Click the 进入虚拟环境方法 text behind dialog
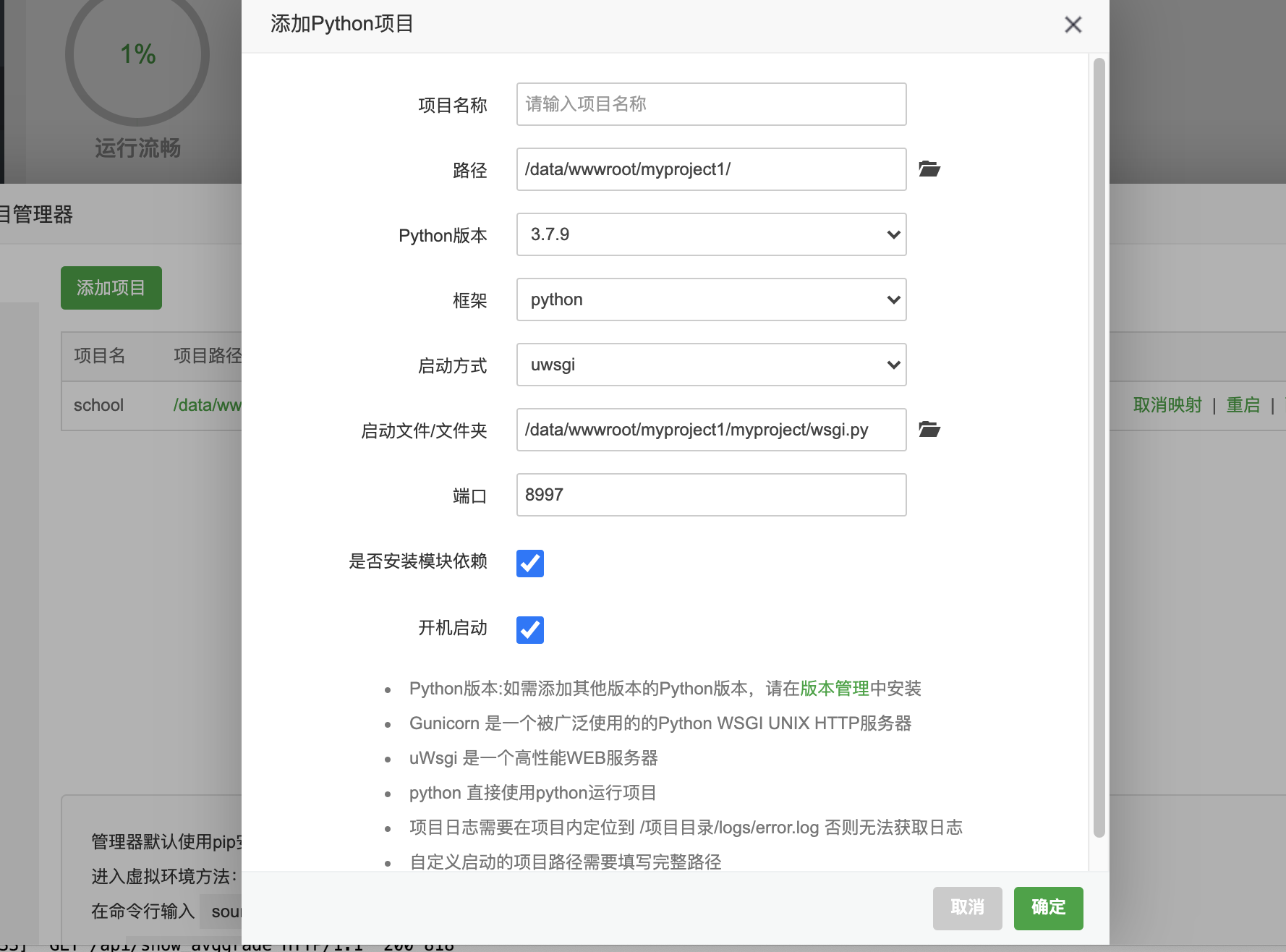1286x952 pixels. [x=164, y=877]
